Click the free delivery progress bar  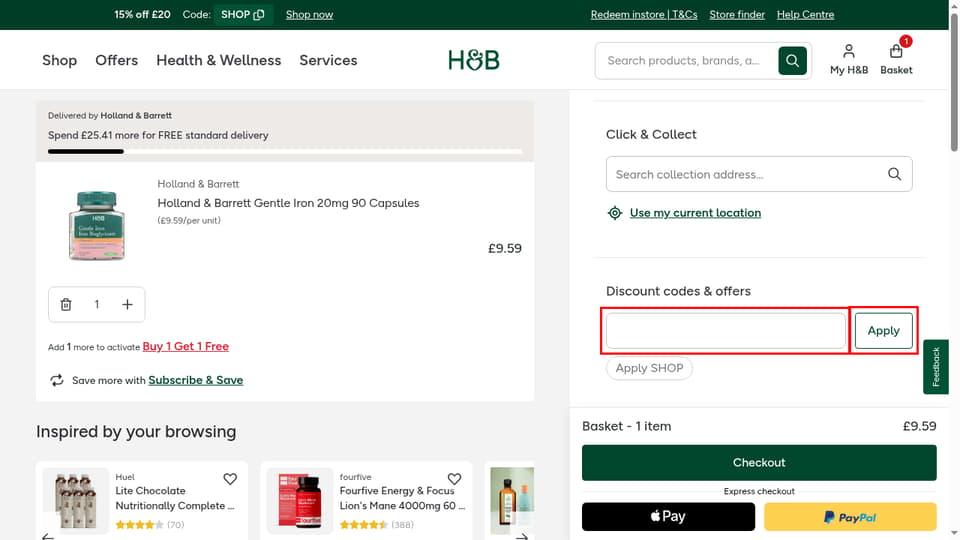(285, 151)
